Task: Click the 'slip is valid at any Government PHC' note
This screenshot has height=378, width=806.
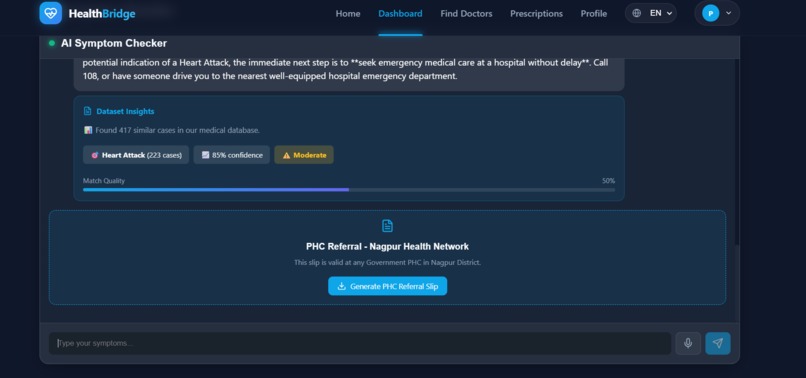Action: pyautogui.click(x=388, y=263)
